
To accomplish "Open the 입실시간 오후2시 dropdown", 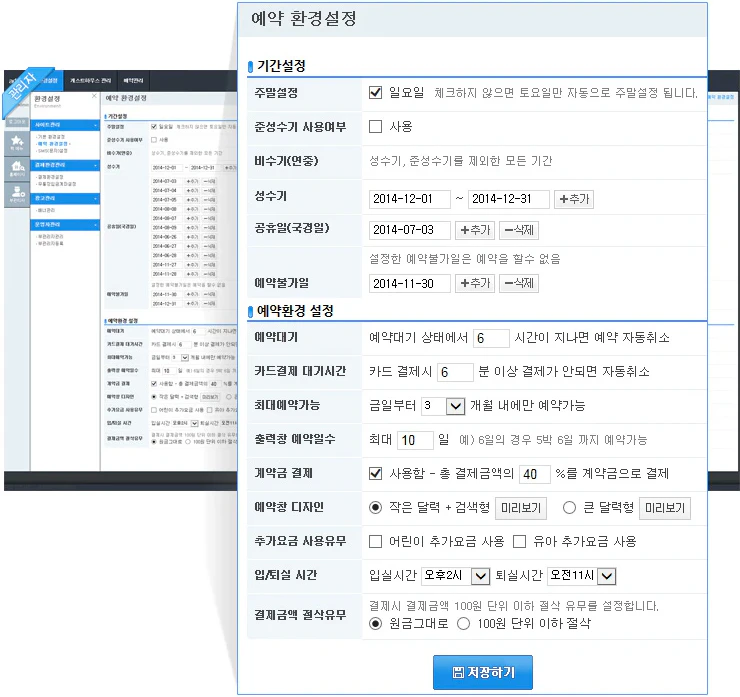I will [x=456, y=576].
